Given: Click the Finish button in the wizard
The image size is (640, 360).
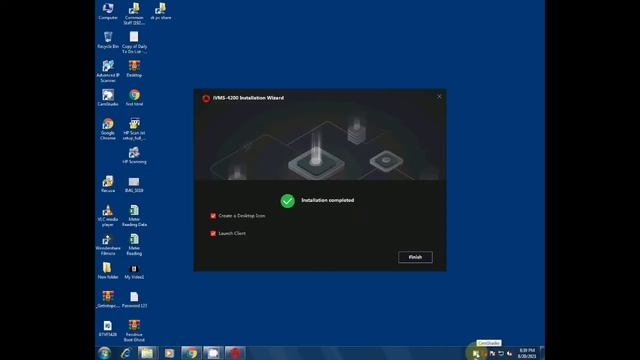Looking at the screenshot, I should [415, 257].
